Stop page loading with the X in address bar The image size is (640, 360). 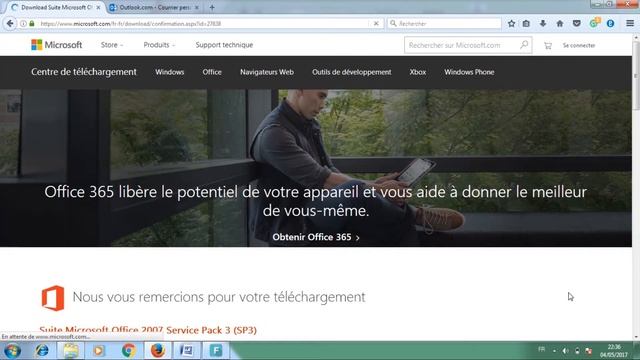coord(376,24)
